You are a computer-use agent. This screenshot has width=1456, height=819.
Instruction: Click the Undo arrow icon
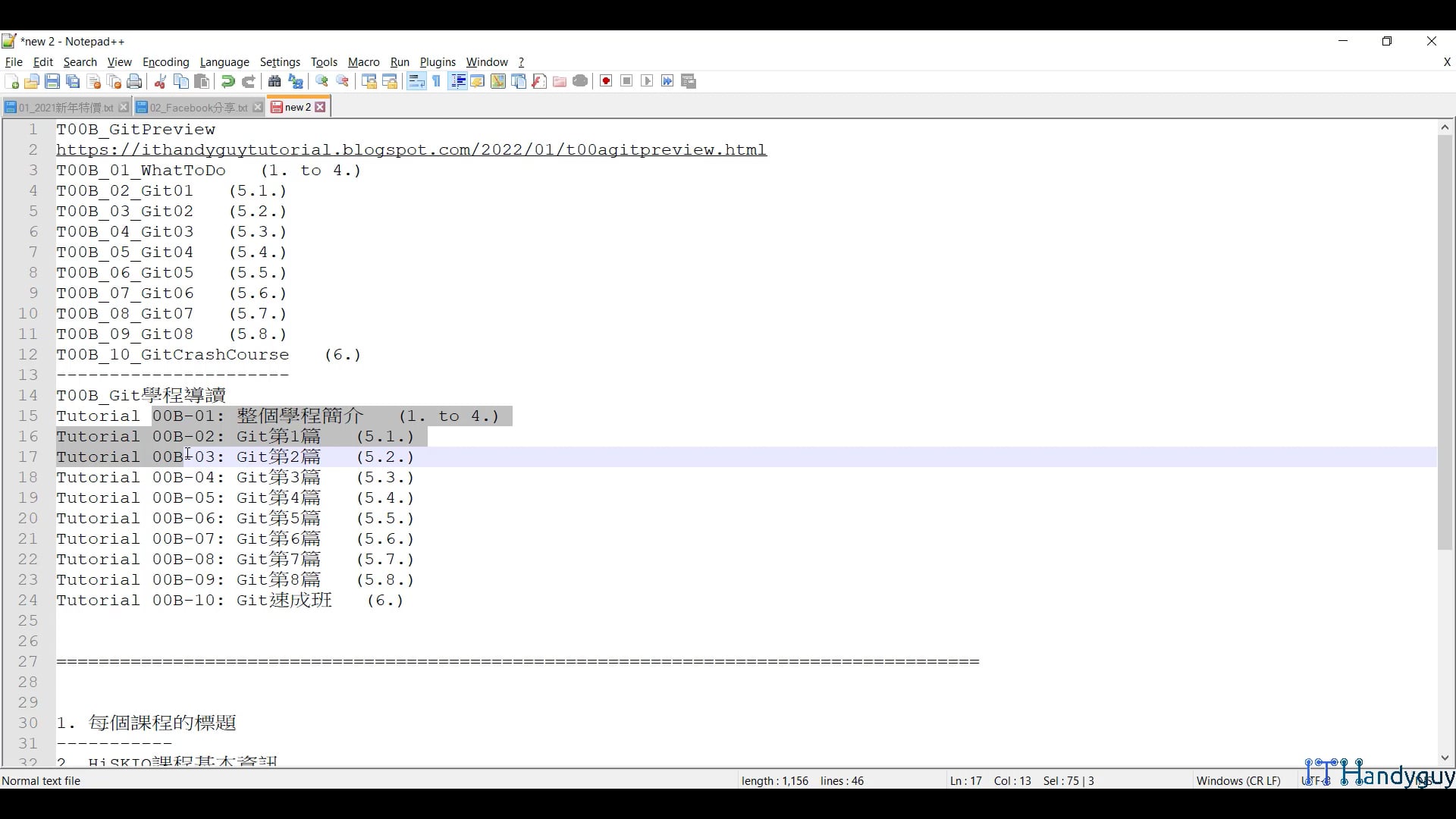coord(227,82)
